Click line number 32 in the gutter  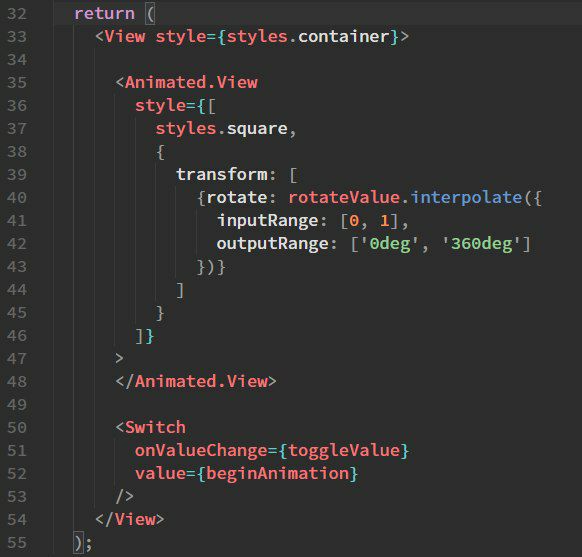(17, 14)
